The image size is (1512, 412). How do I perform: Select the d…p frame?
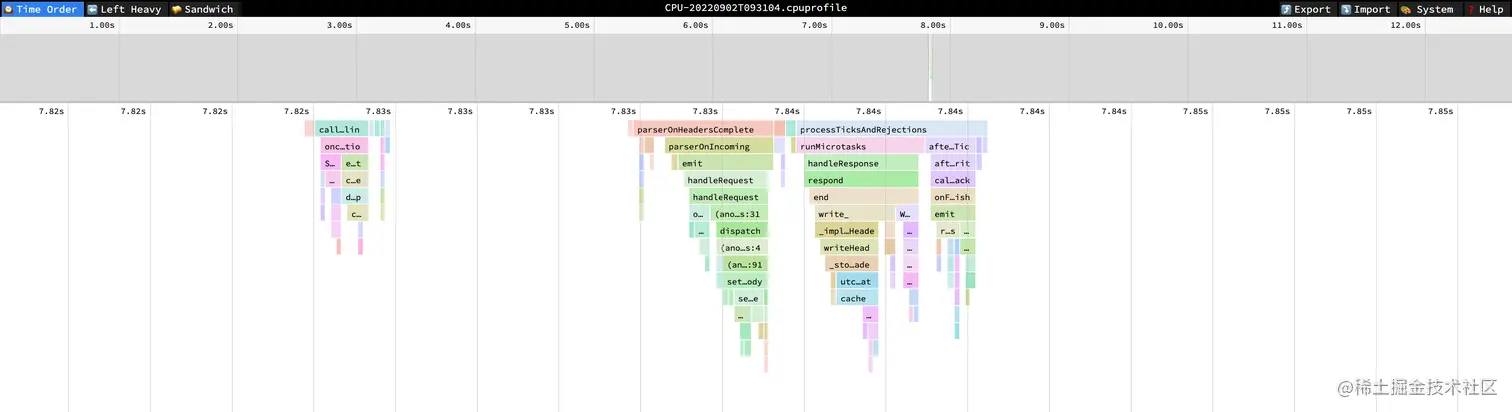coord(355,197)
